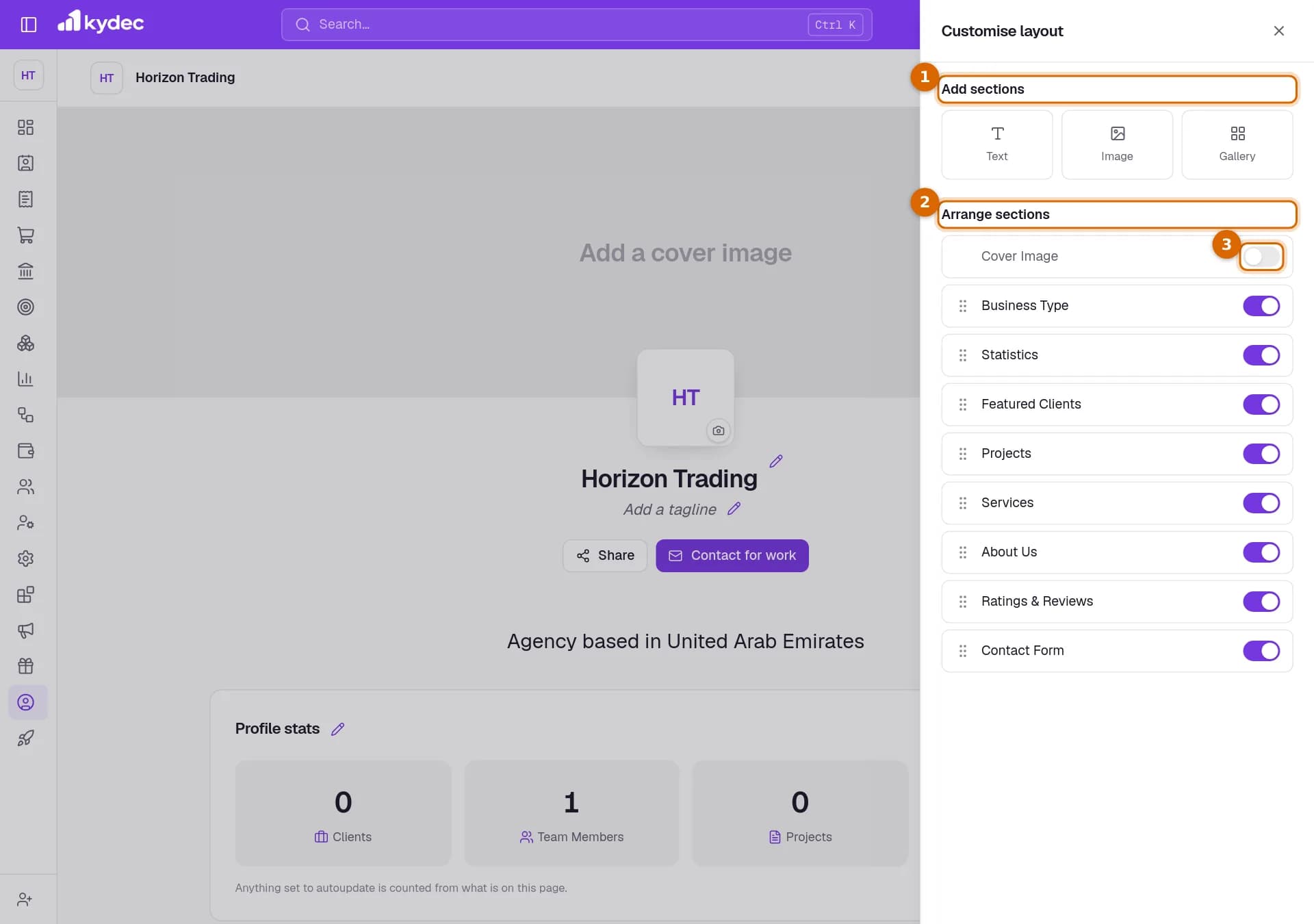Disable the Contact Form toggle

1261,651
